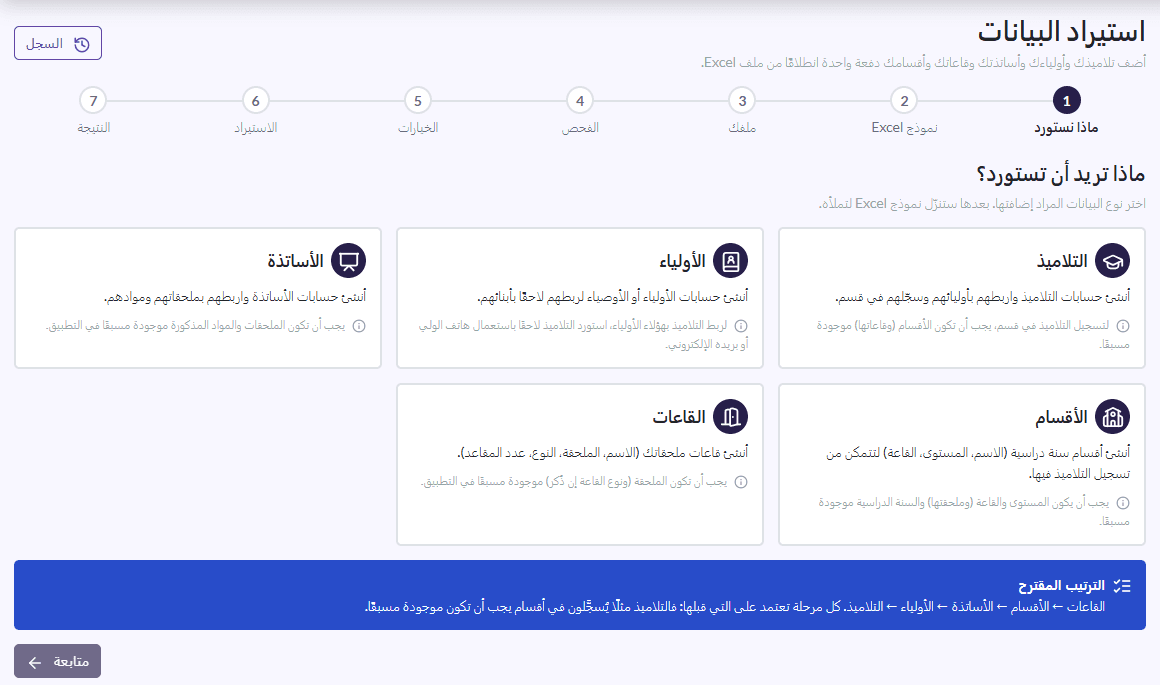Click the الترتيب المقترح banner title
The width and height of the screenshot is (1160, 685).
pyautogui.click(x=1062, y=586)
